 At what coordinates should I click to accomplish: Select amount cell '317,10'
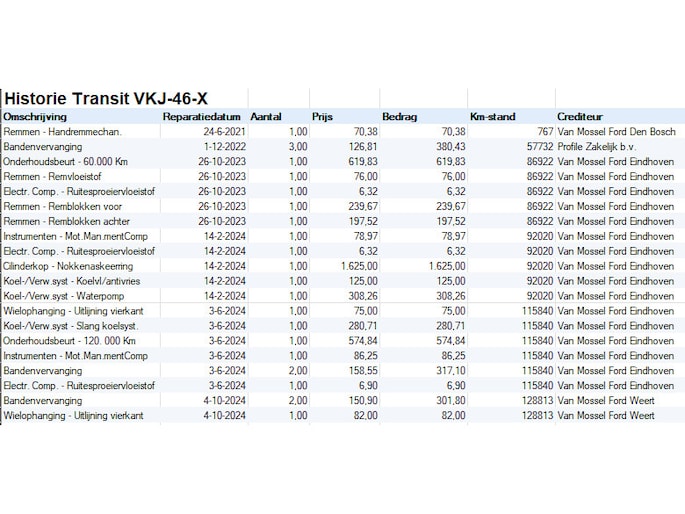coord(451,370)
